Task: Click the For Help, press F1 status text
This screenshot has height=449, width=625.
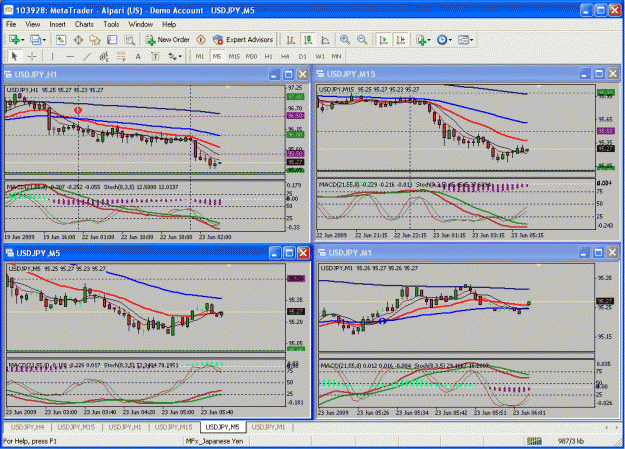Action: click(x=30, y=441)
